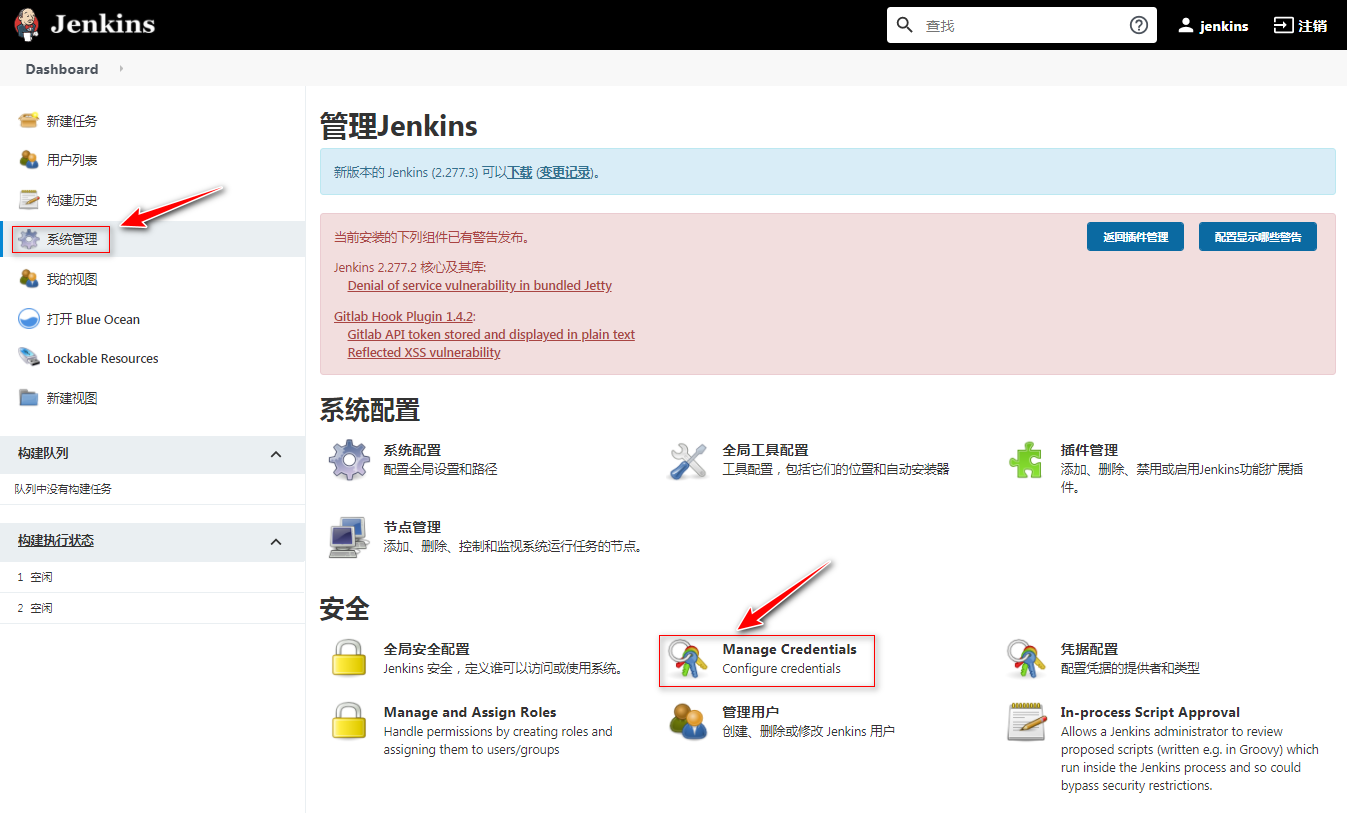Open 新建任务 to create a new job
The height and width of the screenshot is (813, 1347).
pyautogui.click(x=71, y=120)
